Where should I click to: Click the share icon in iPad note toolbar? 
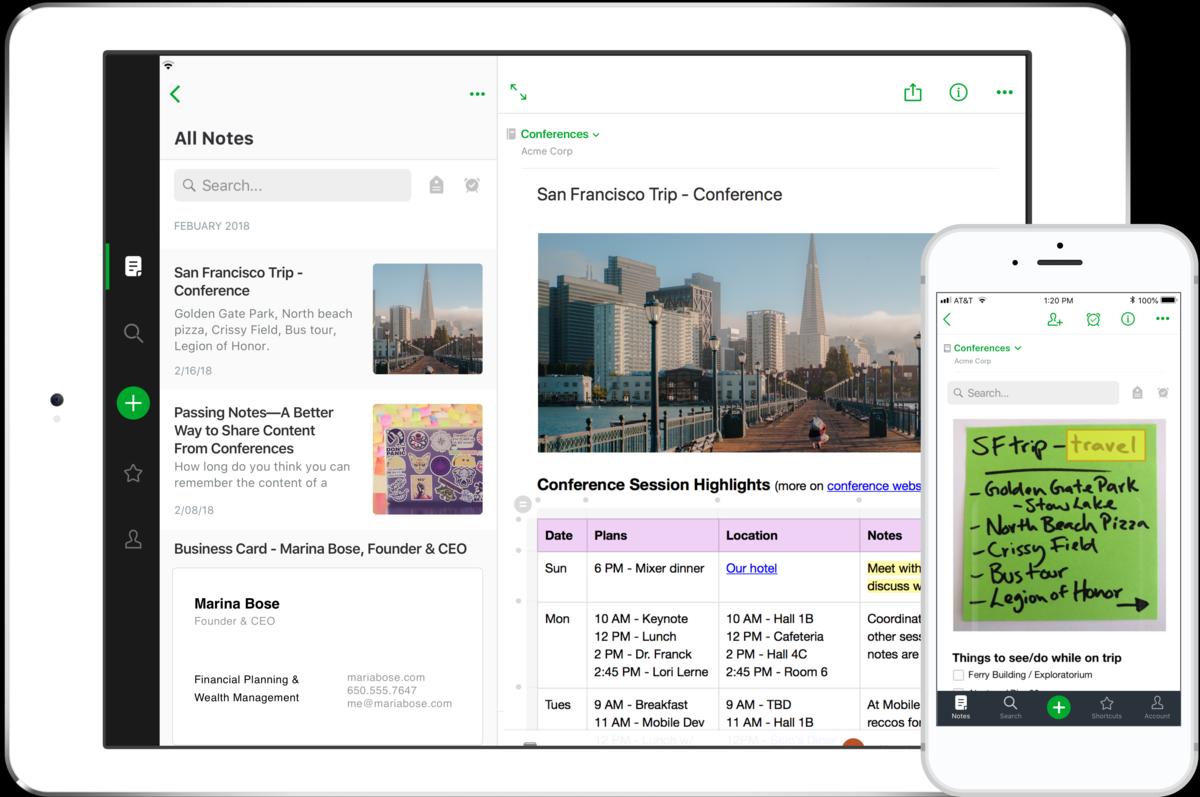pos(912,93)
